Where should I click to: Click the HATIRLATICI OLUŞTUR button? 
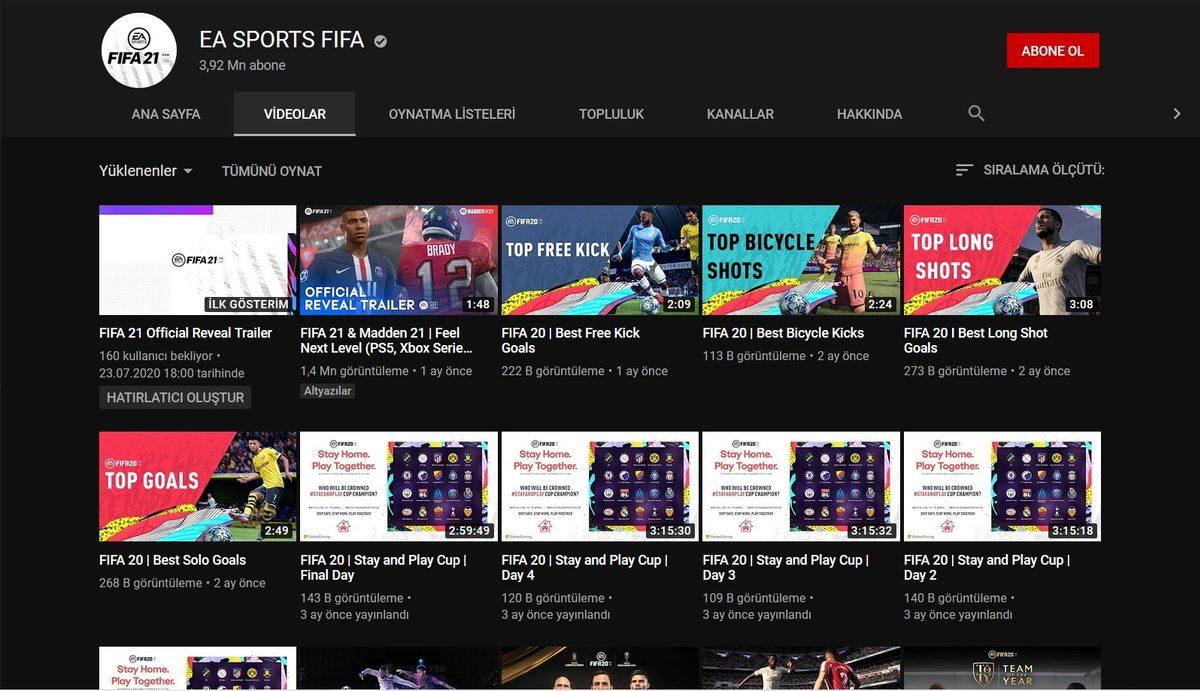174,397
